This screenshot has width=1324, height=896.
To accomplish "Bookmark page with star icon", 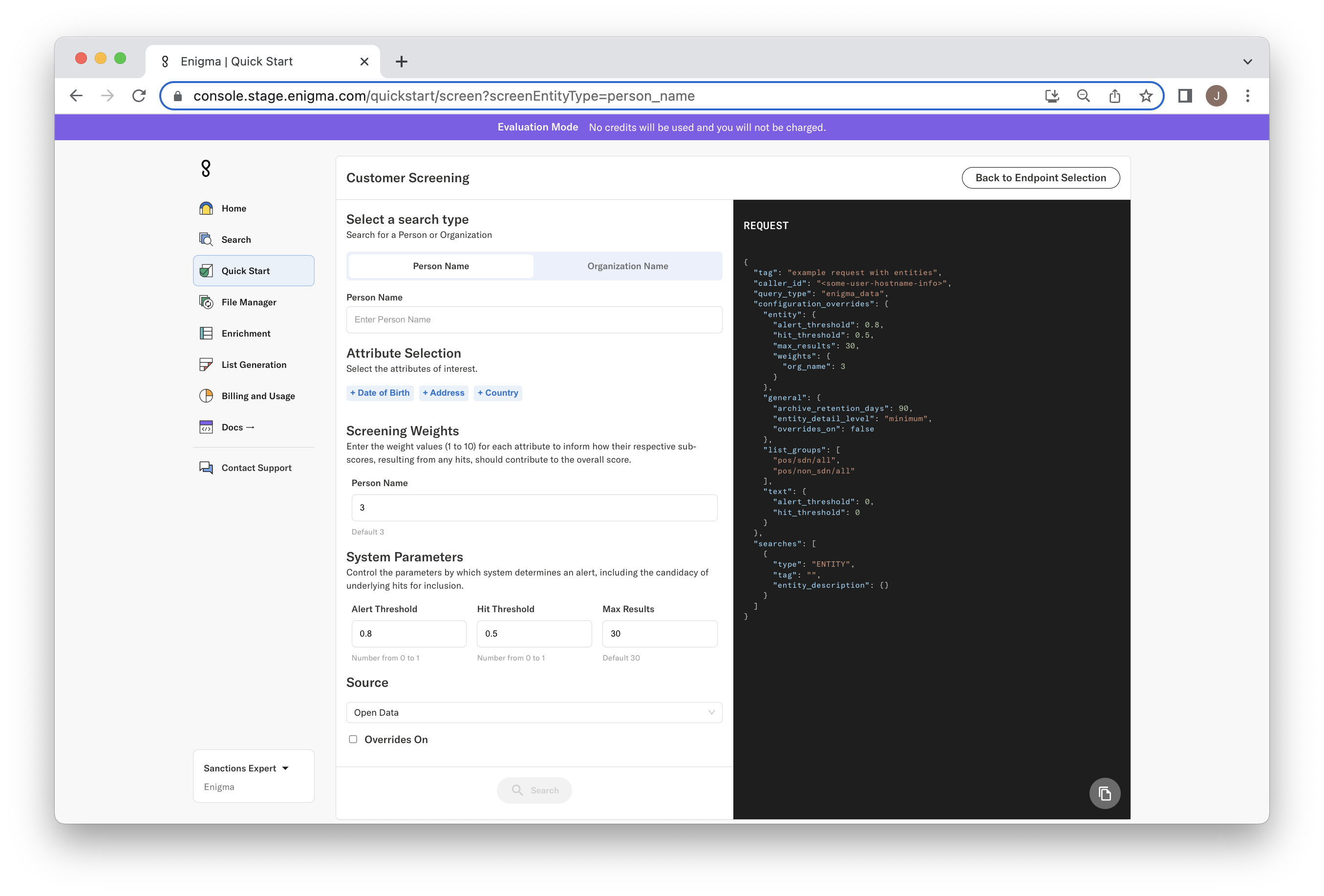I will point(1146,96).
